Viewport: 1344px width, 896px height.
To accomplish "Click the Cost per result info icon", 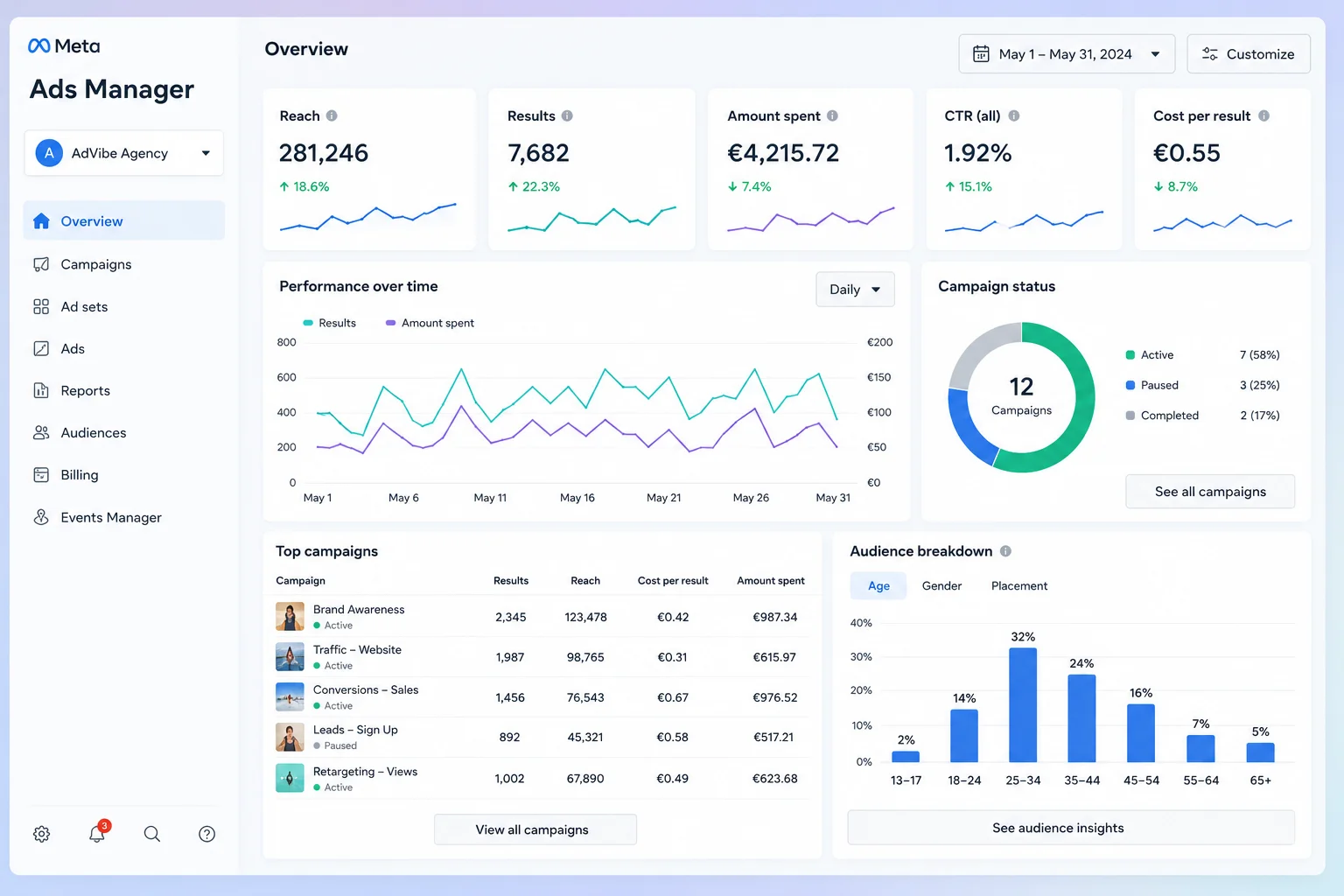I will [x=1263, y=115].
